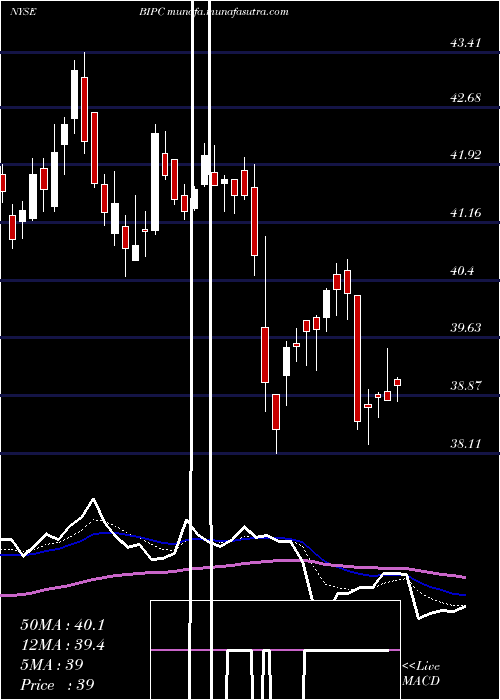Viewport: 500px width, 700px height.
Task: Click the NYSE exchange label
Action: coord(23,12)
